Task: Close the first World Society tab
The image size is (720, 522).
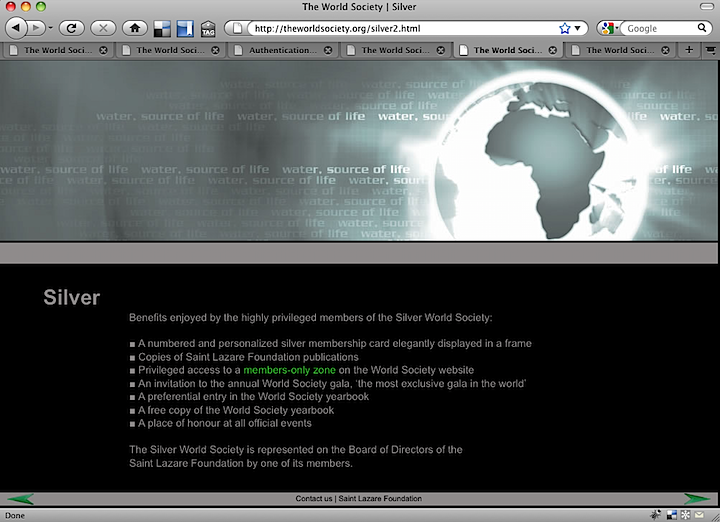Action: 104,50
